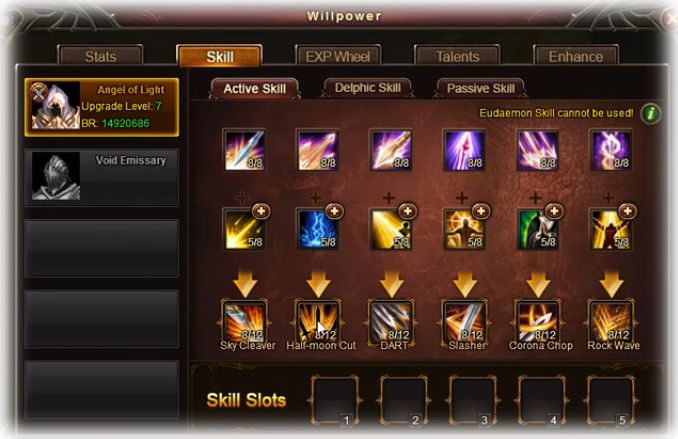
Task: Open the EXP Wheel tab
Action: pyautogui.click(x=338, y=56)
